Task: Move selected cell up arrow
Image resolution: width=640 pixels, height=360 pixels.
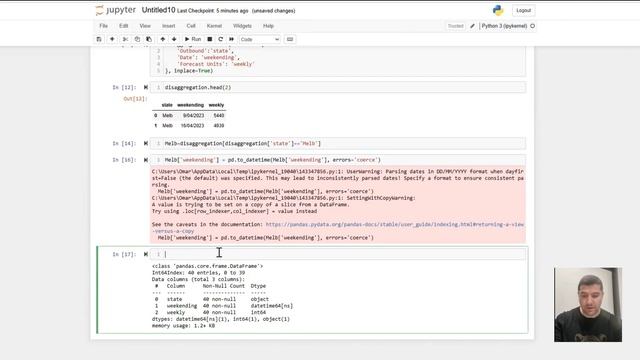Action: click(162, 39)
